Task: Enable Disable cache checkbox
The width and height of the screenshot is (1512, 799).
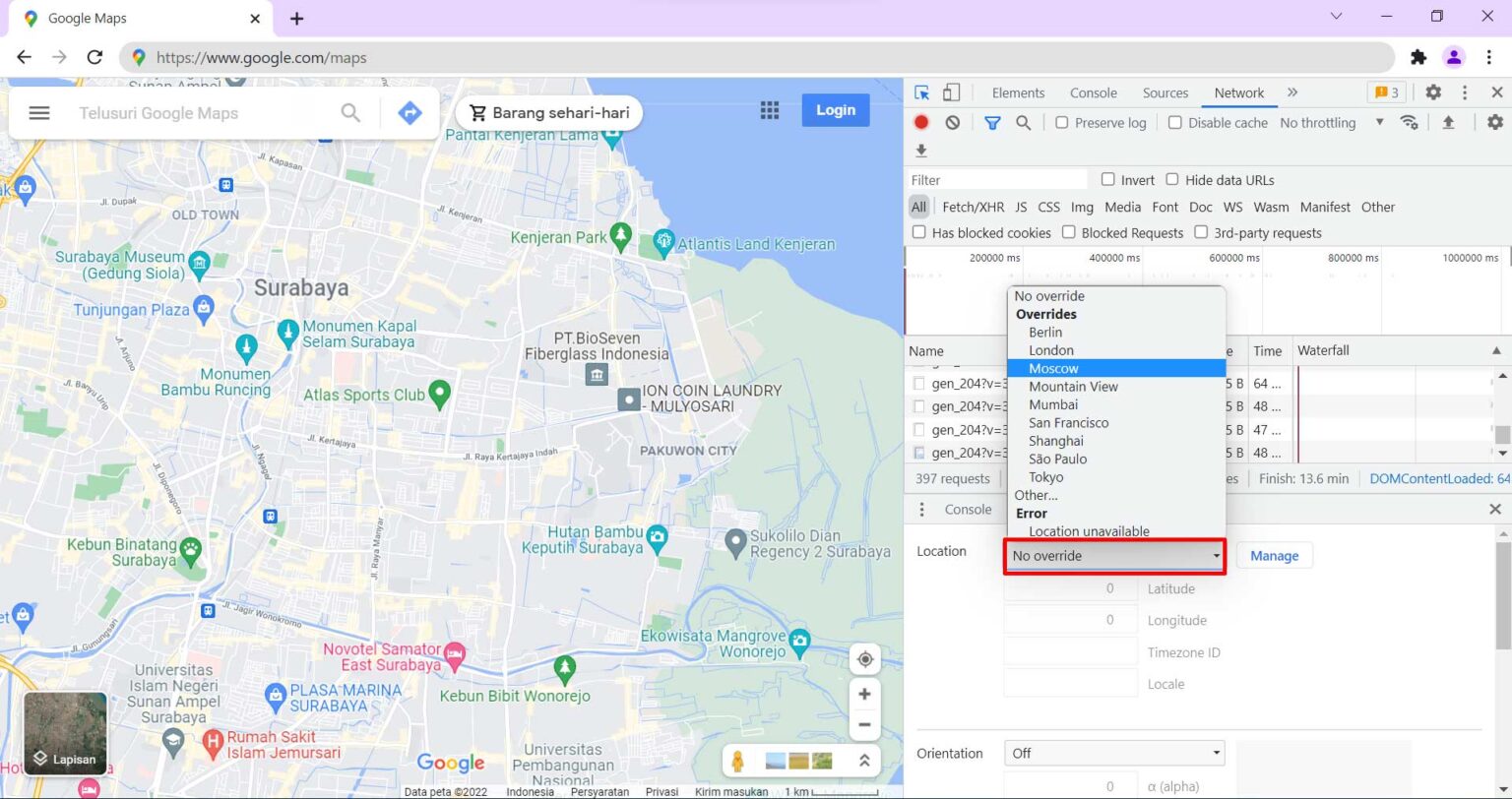Action: pos(1174,122)
